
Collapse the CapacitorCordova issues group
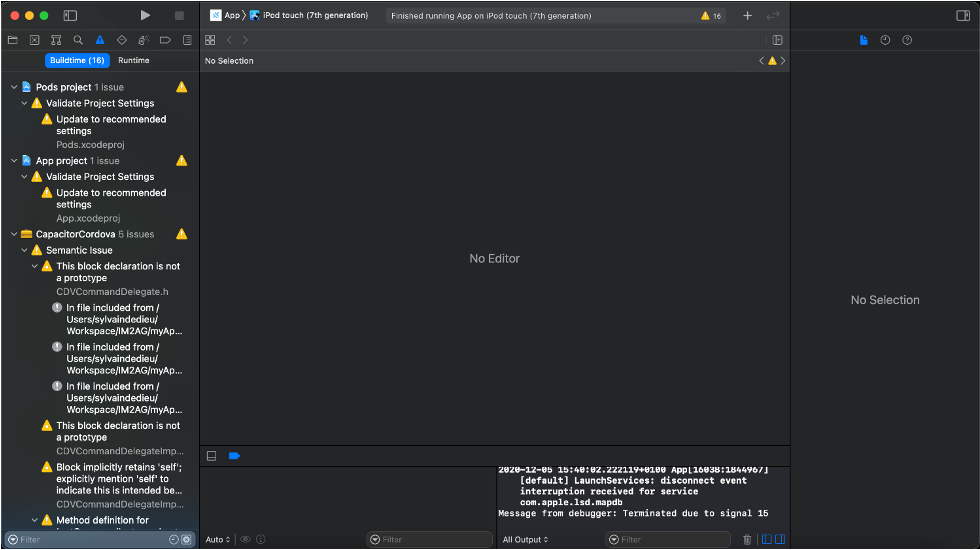point(14,234)
